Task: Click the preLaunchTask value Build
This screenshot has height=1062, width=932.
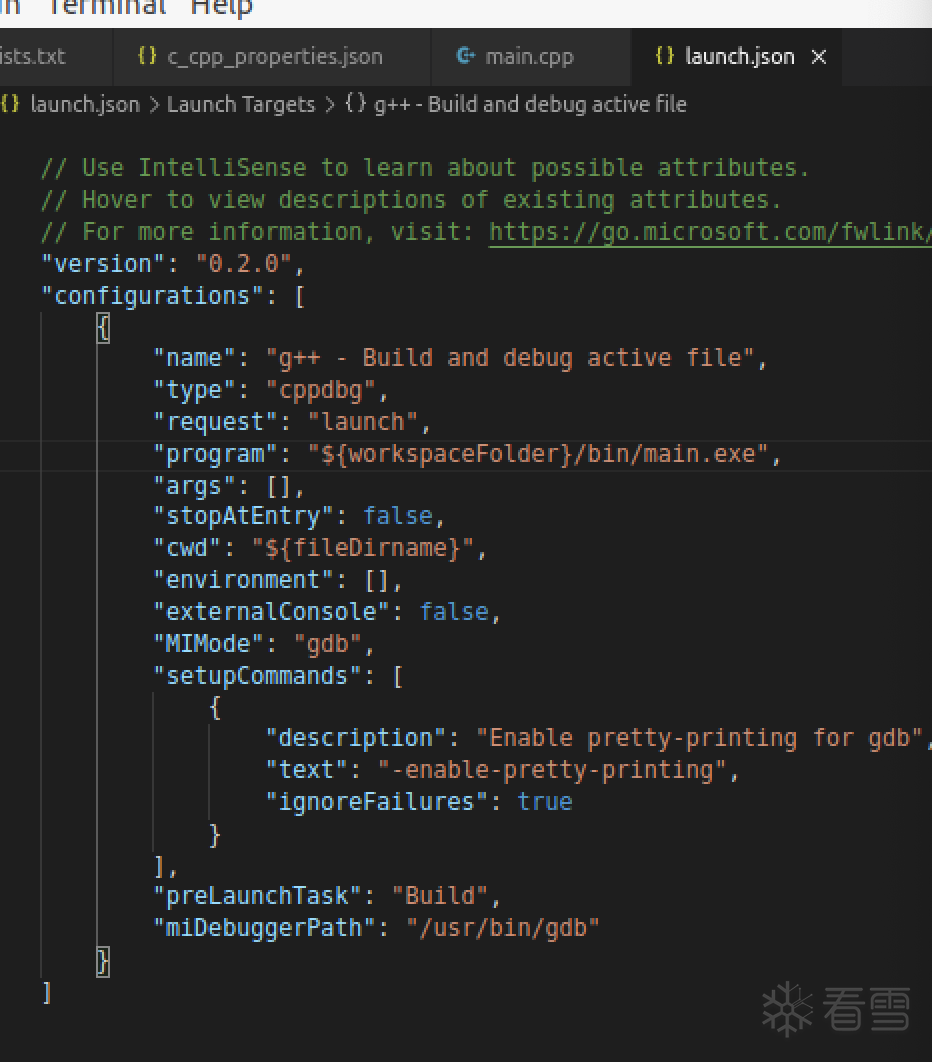Action: coord(440,896)
